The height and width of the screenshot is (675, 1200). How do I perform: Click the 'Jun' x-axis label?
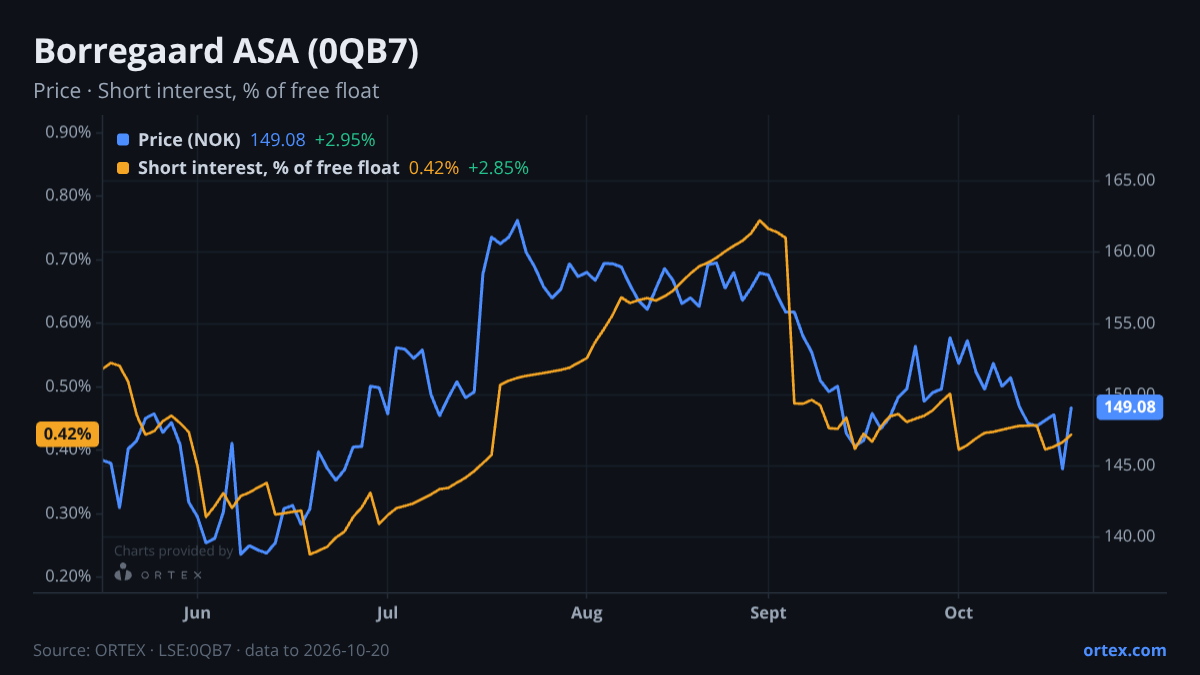pos(197,612)
